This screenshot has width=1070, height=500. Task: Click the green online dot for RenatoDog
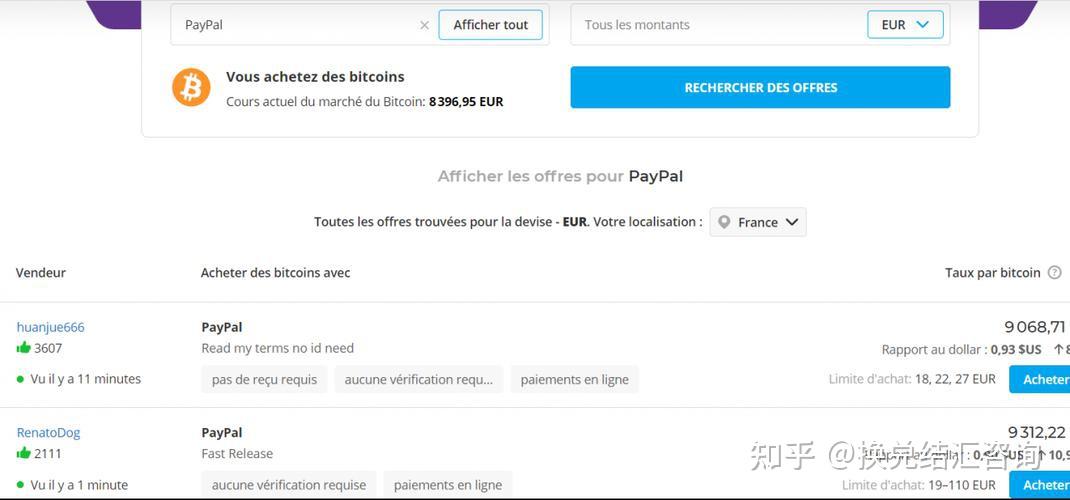20,485
